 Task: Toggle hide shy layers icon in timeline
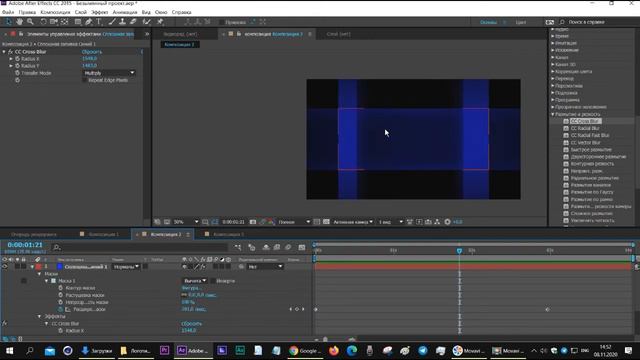[x=266, y=247]
